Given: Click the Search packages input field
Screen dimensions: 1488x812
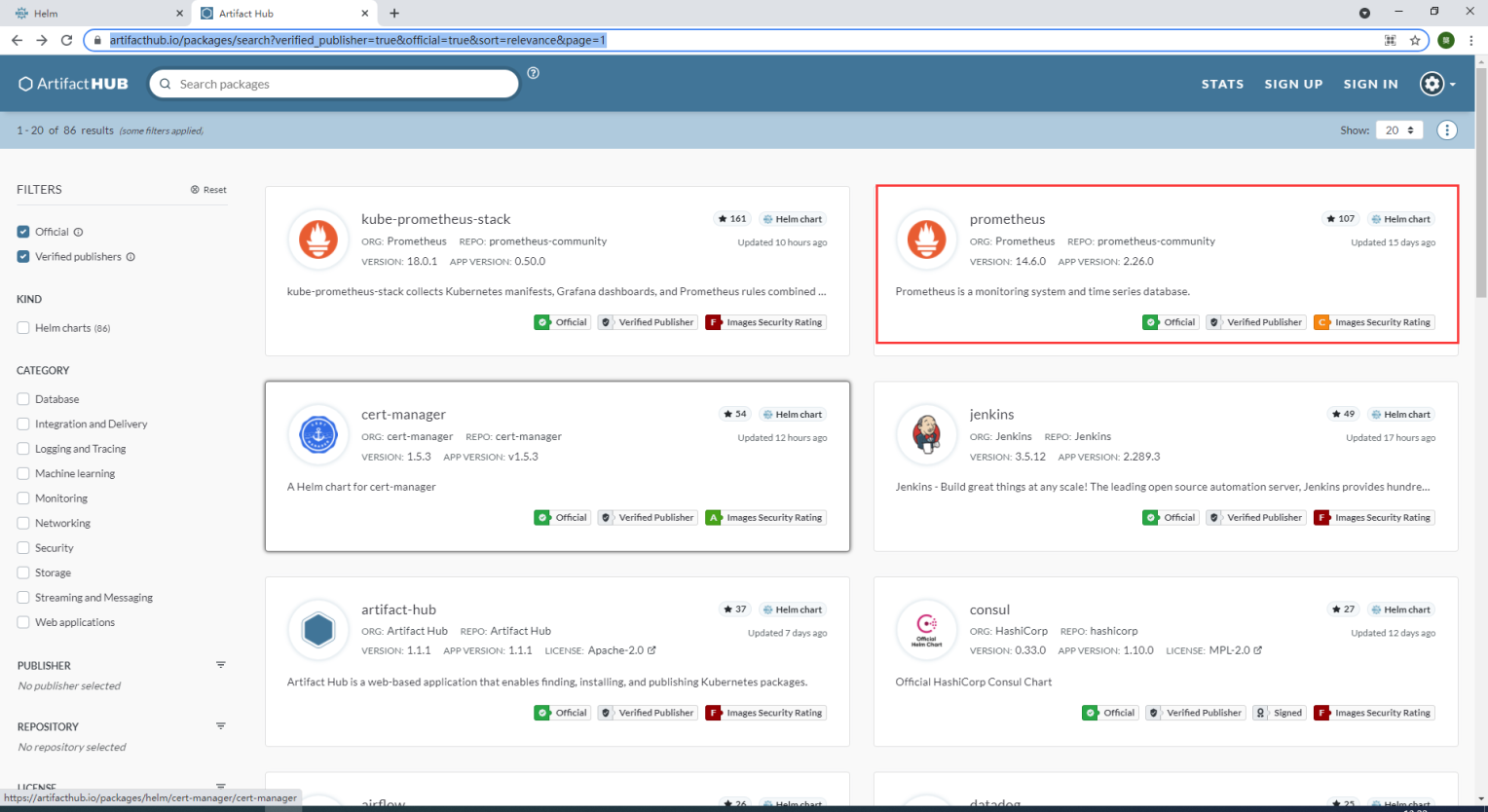Looking at the screenshot, I should coord(334,84).
